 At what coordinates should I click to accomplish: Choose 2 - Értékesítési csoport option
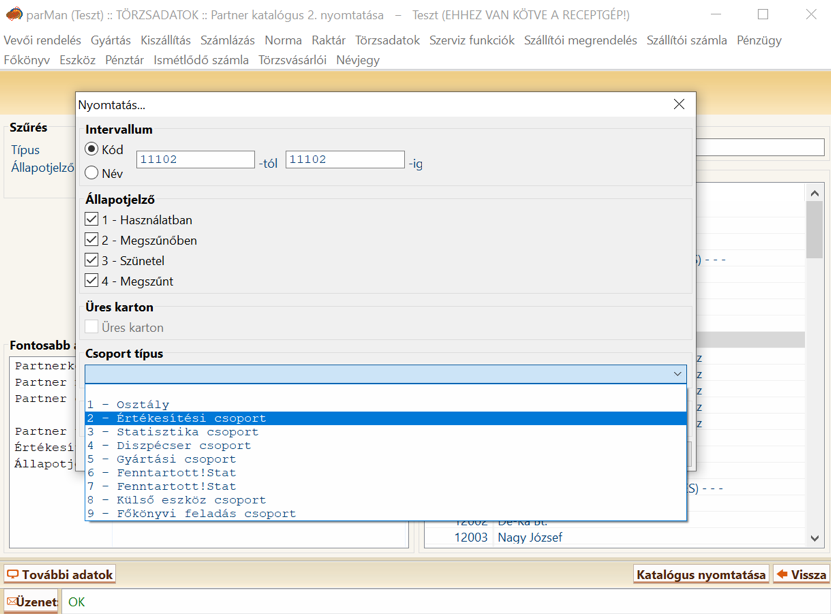click(386, 419)
